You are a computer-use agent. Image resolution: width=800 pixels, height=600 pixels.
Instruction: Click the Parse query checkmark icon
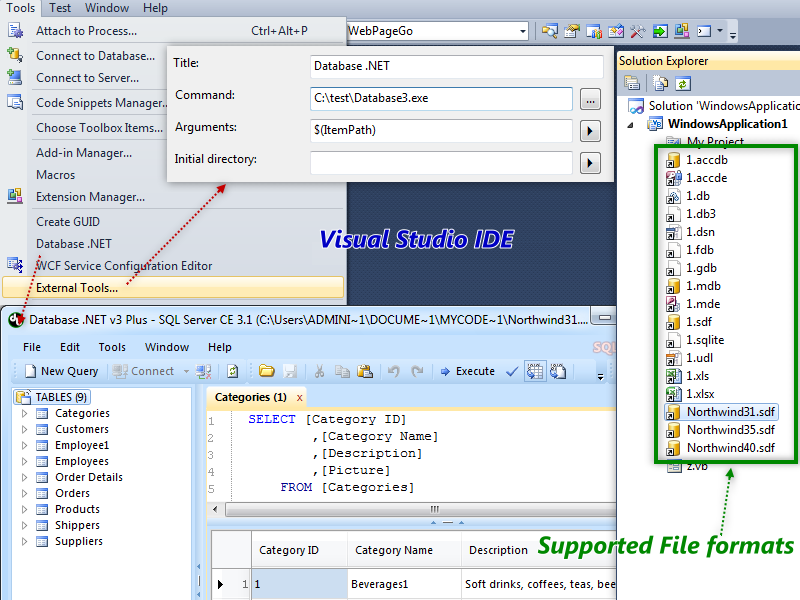512,371
